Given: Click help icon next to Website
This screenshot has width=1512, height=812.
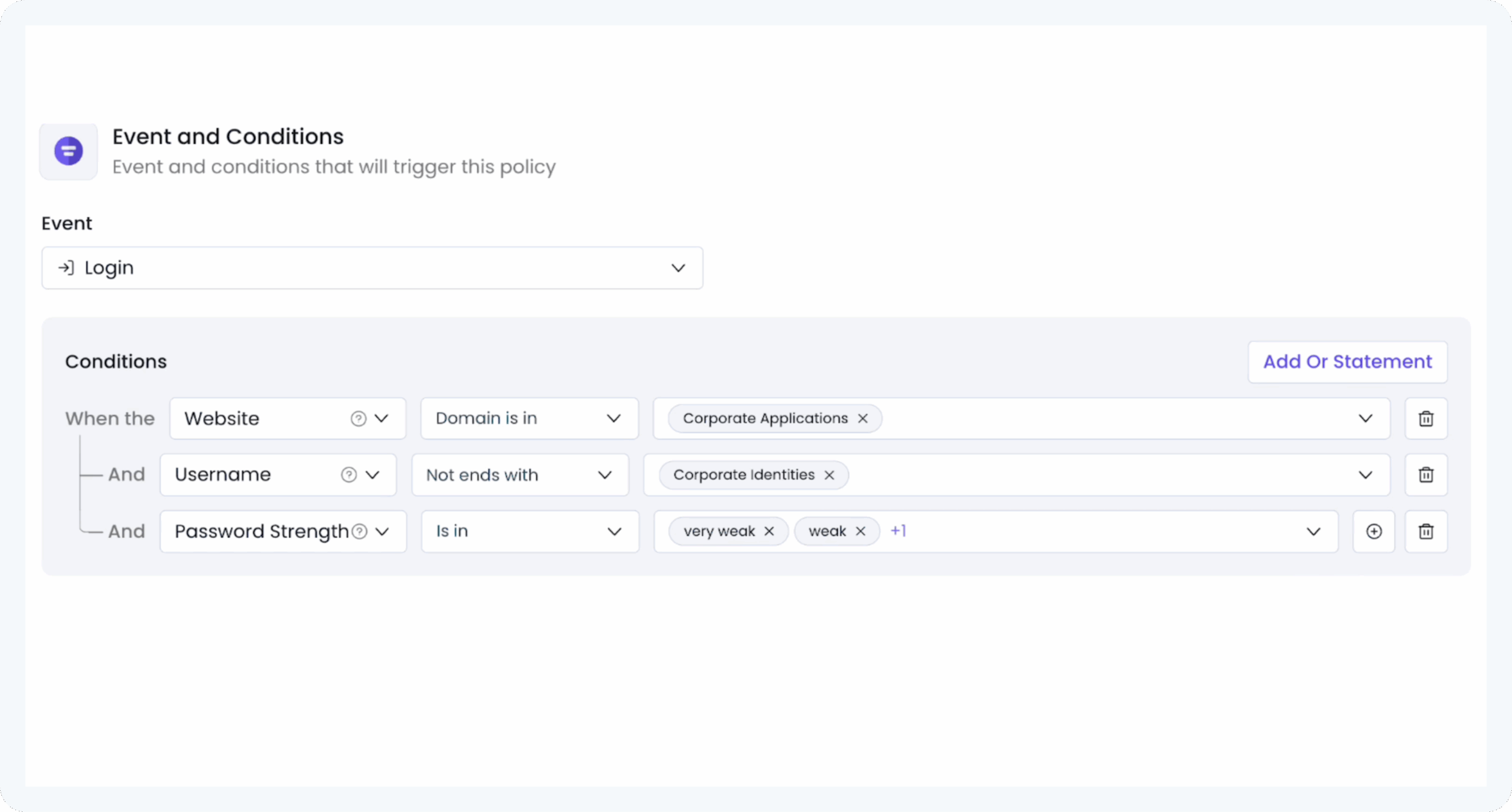Looking at the screenshot, I should [x=358, y=418].
